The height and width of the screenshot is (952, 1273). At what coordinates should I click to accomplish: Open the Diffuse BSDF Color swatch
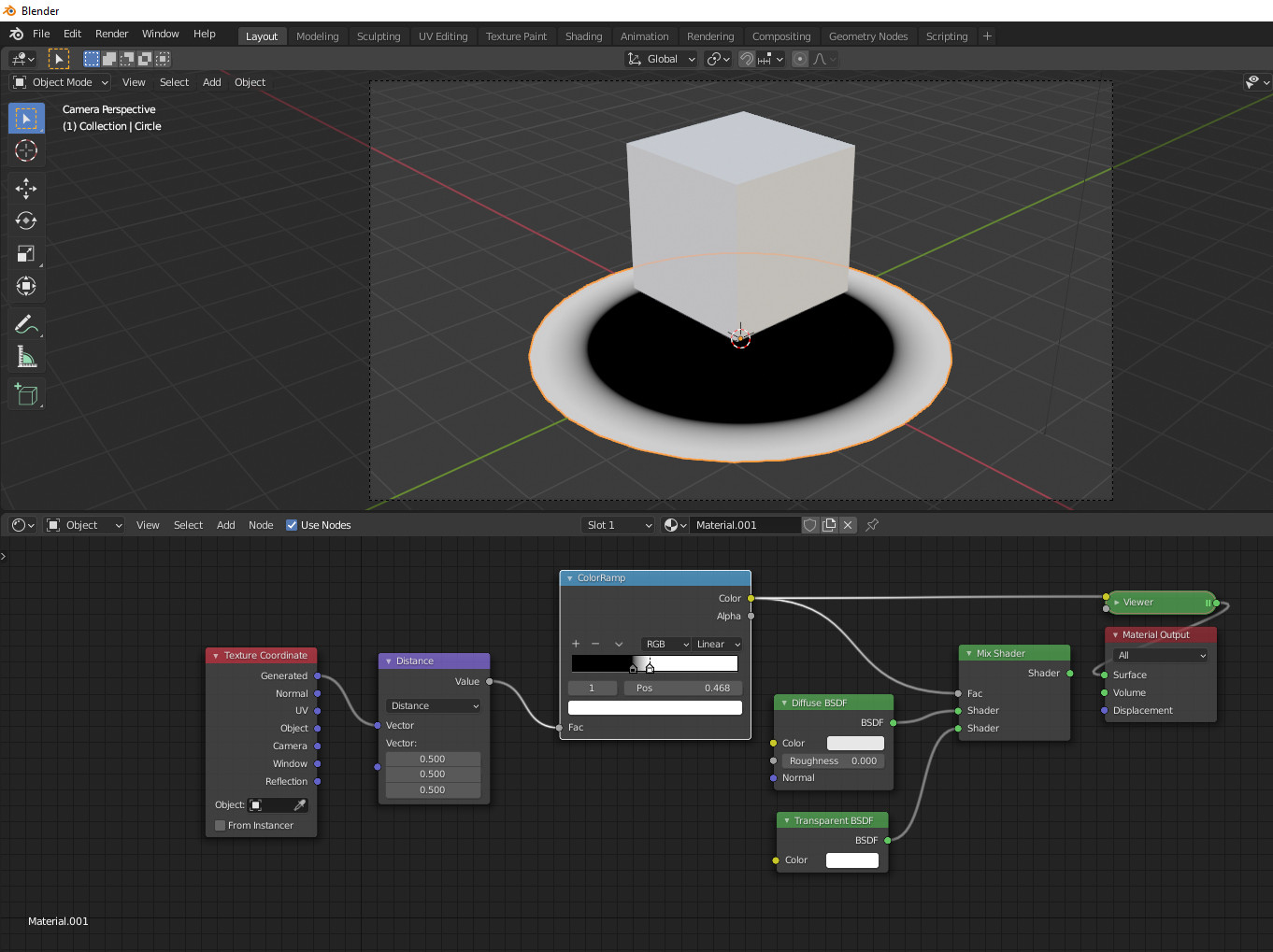(854, 743)
